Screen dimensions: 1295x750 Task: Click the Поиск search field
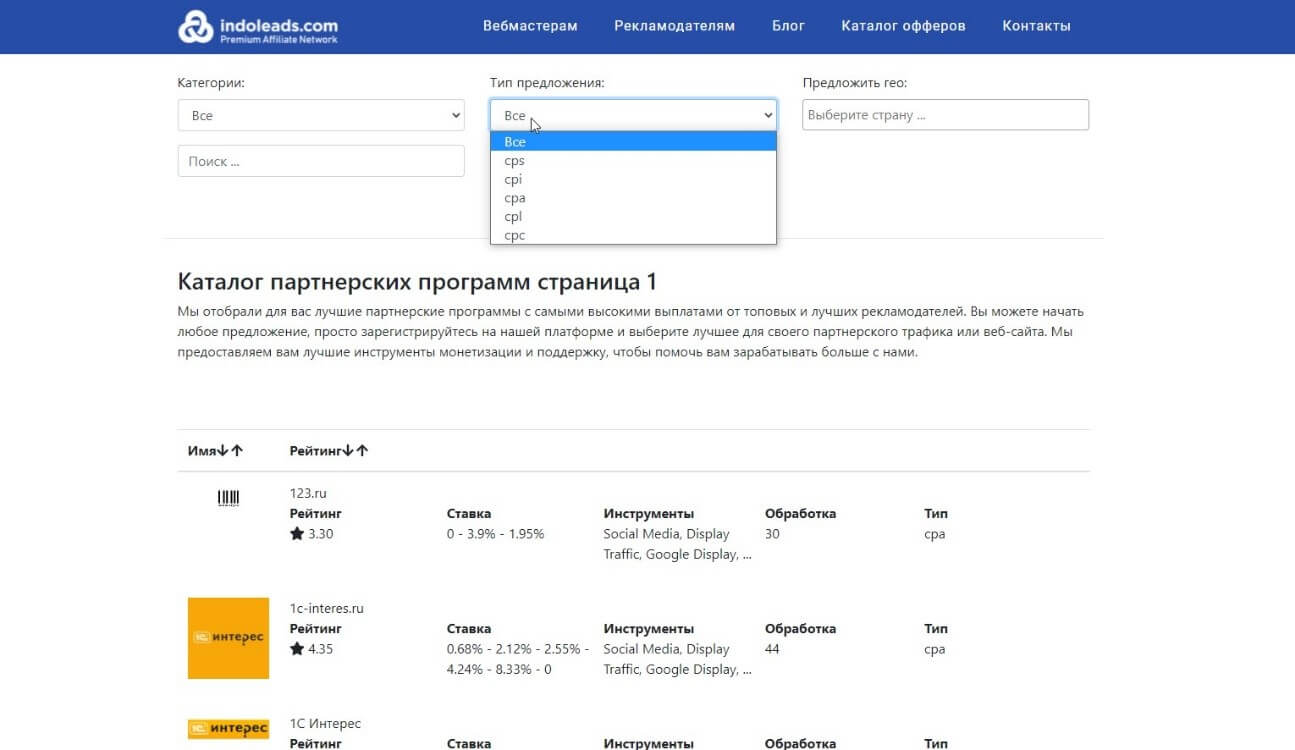pos(321,161)
